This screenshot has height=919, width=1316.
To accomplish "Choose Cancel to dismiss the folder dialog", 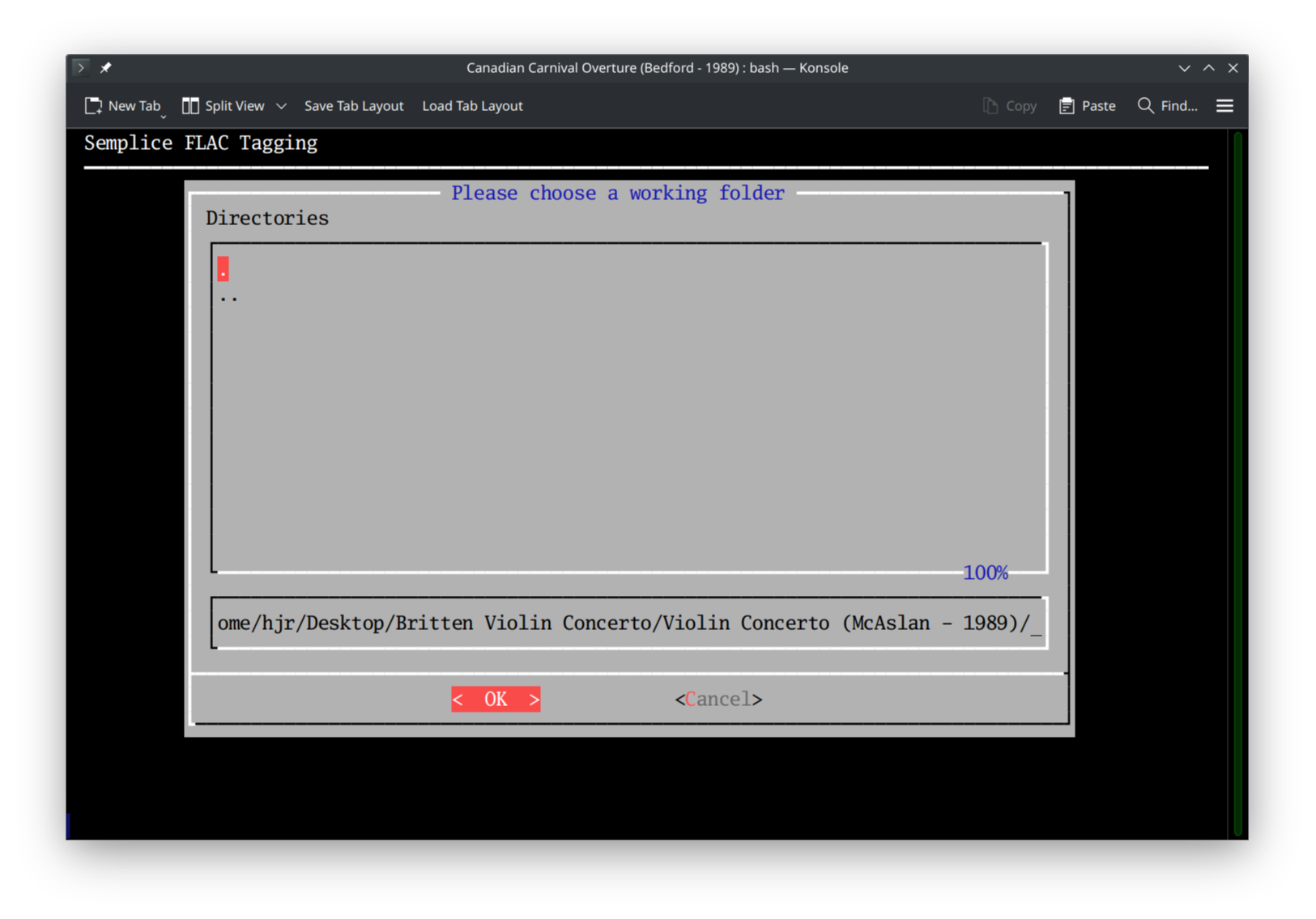I will [x=718, y=699].
